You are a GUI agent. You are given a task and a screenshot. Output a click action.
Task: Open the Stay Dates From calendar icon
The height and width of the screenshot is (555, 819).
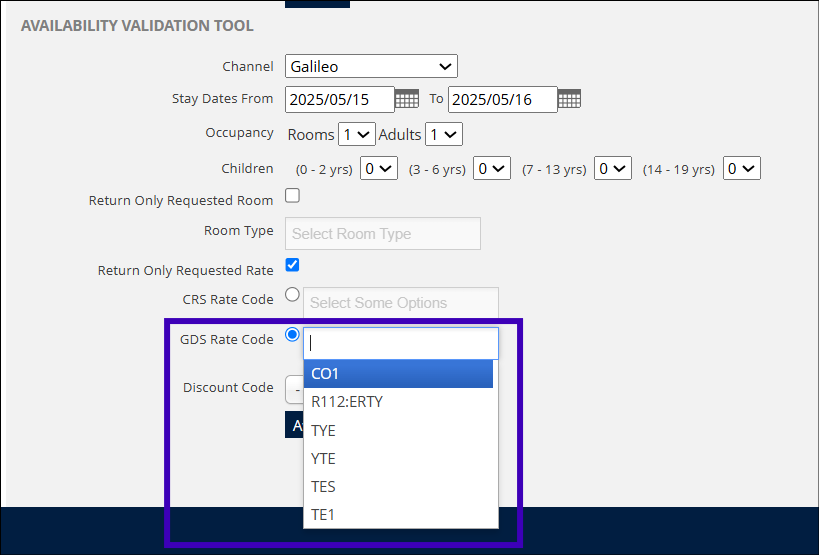[406, 99]
